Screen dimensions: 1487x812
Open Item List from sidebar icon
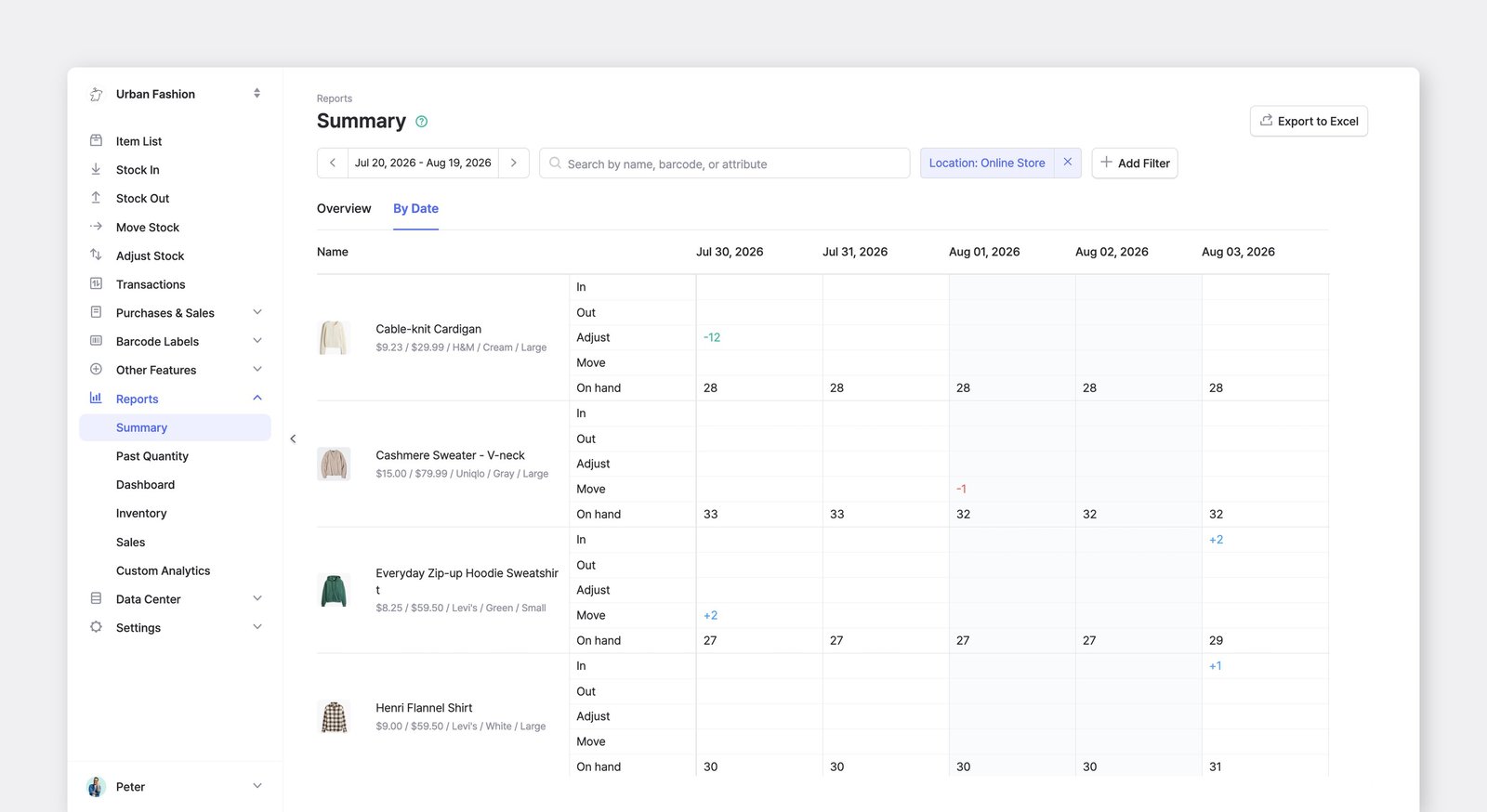point(96,140)
